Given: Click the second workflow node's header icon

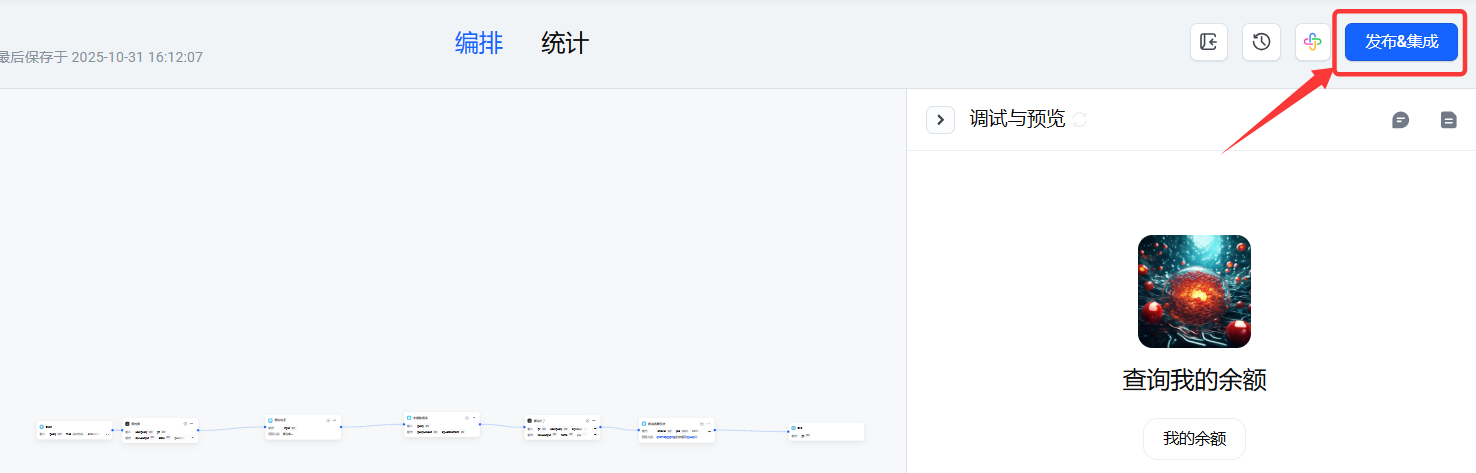Looking at the screenshot, I should click(128, 423).
